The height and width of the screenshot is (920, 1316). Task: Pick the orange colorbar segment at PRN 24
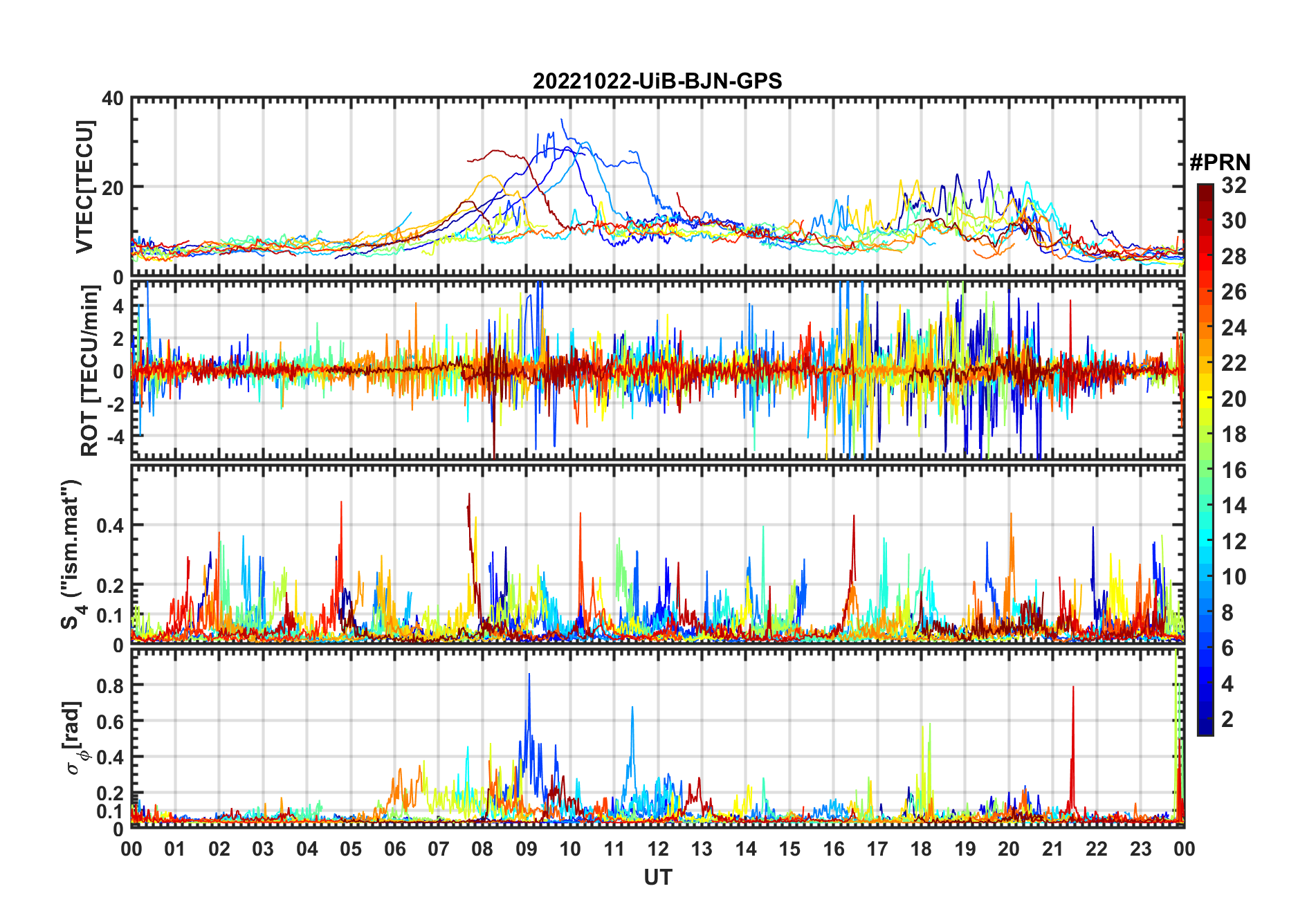1205,328
